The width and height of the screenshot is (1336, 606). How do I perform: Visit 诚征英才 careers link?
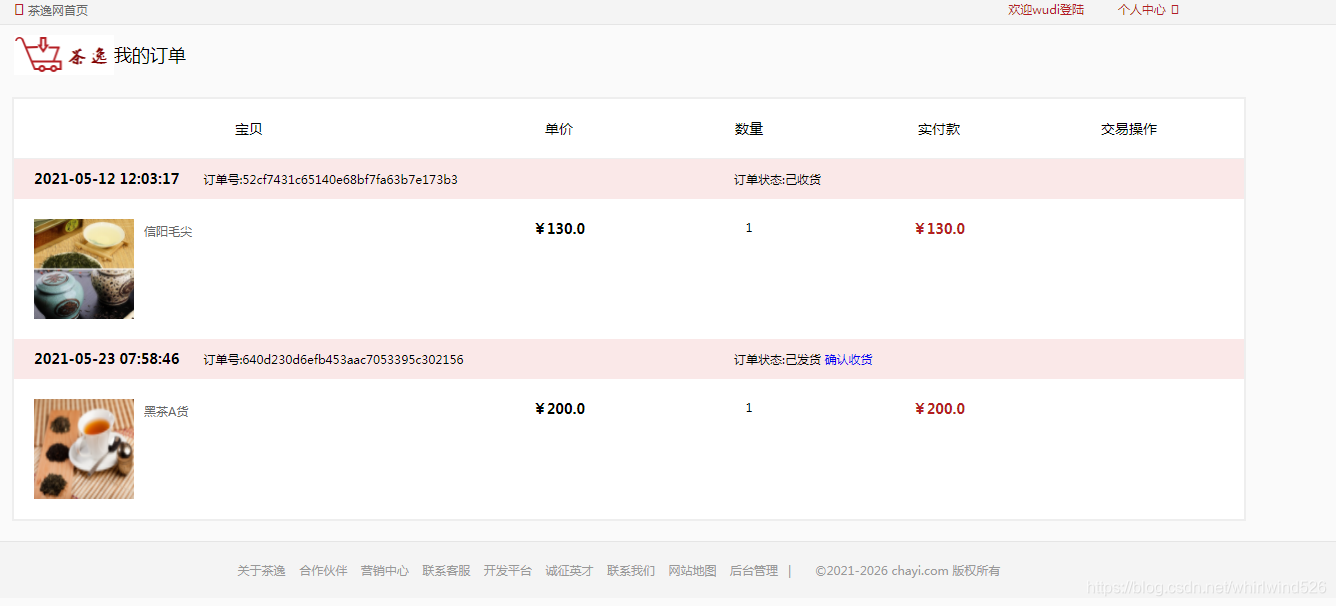[569, 571]
